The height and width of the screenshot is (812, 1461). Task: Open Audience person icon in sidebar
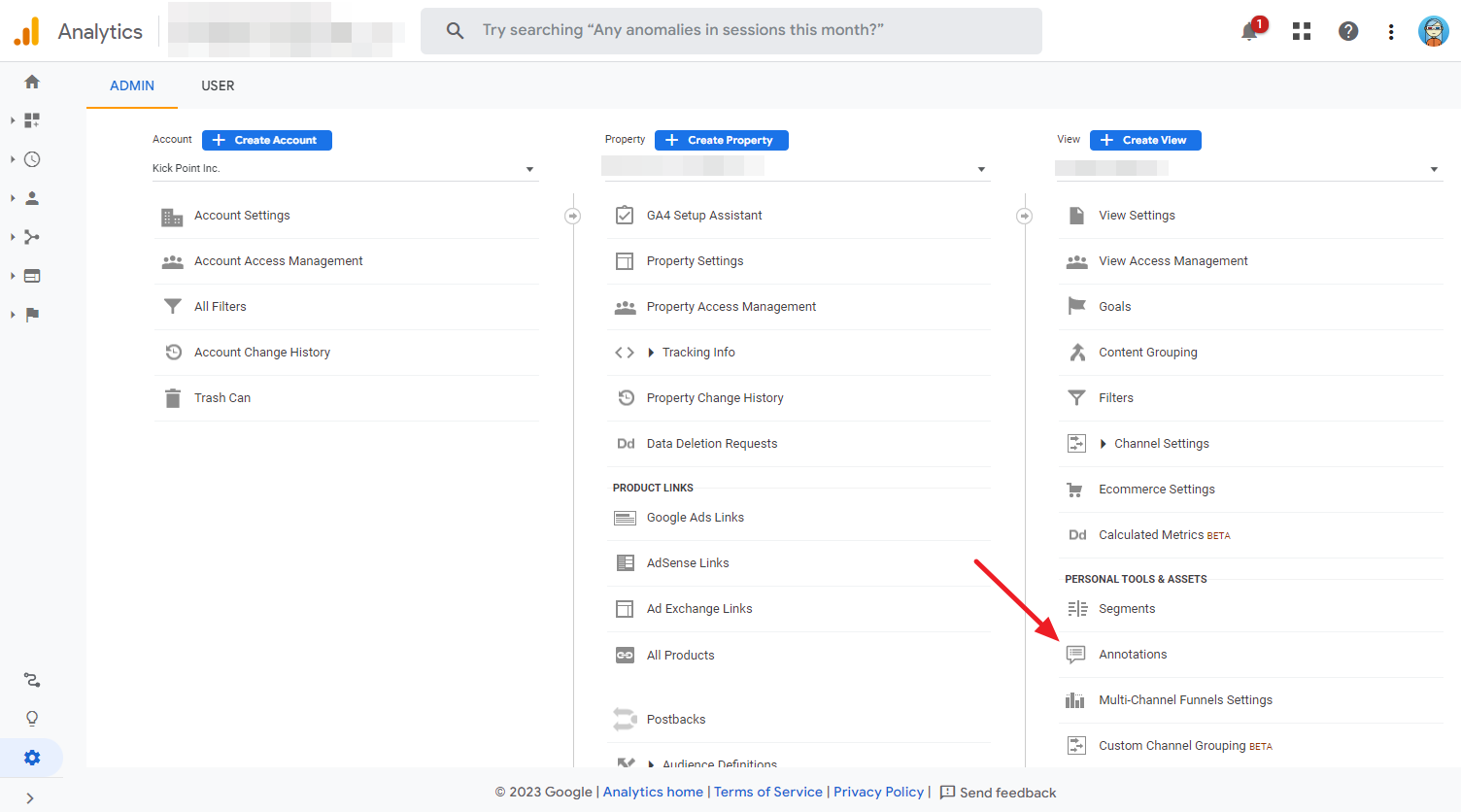pos(32,198)
